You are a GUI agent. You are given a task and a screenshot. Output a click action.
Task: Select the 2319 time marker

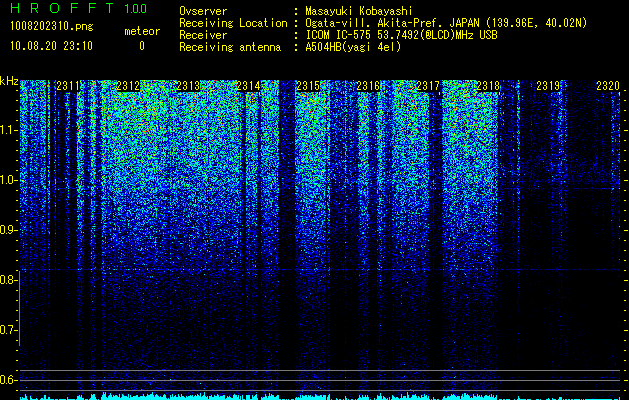coord(548,86)
